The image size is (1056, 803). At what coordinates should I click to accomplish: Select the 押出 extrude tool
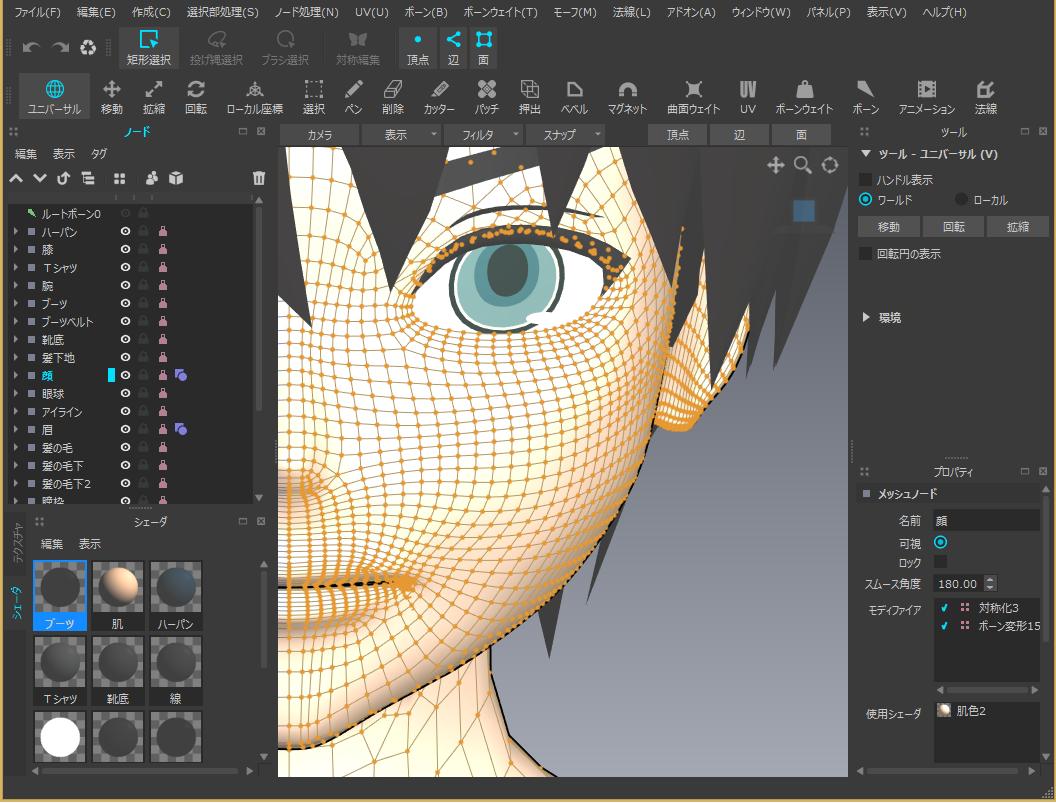(529, 96)
